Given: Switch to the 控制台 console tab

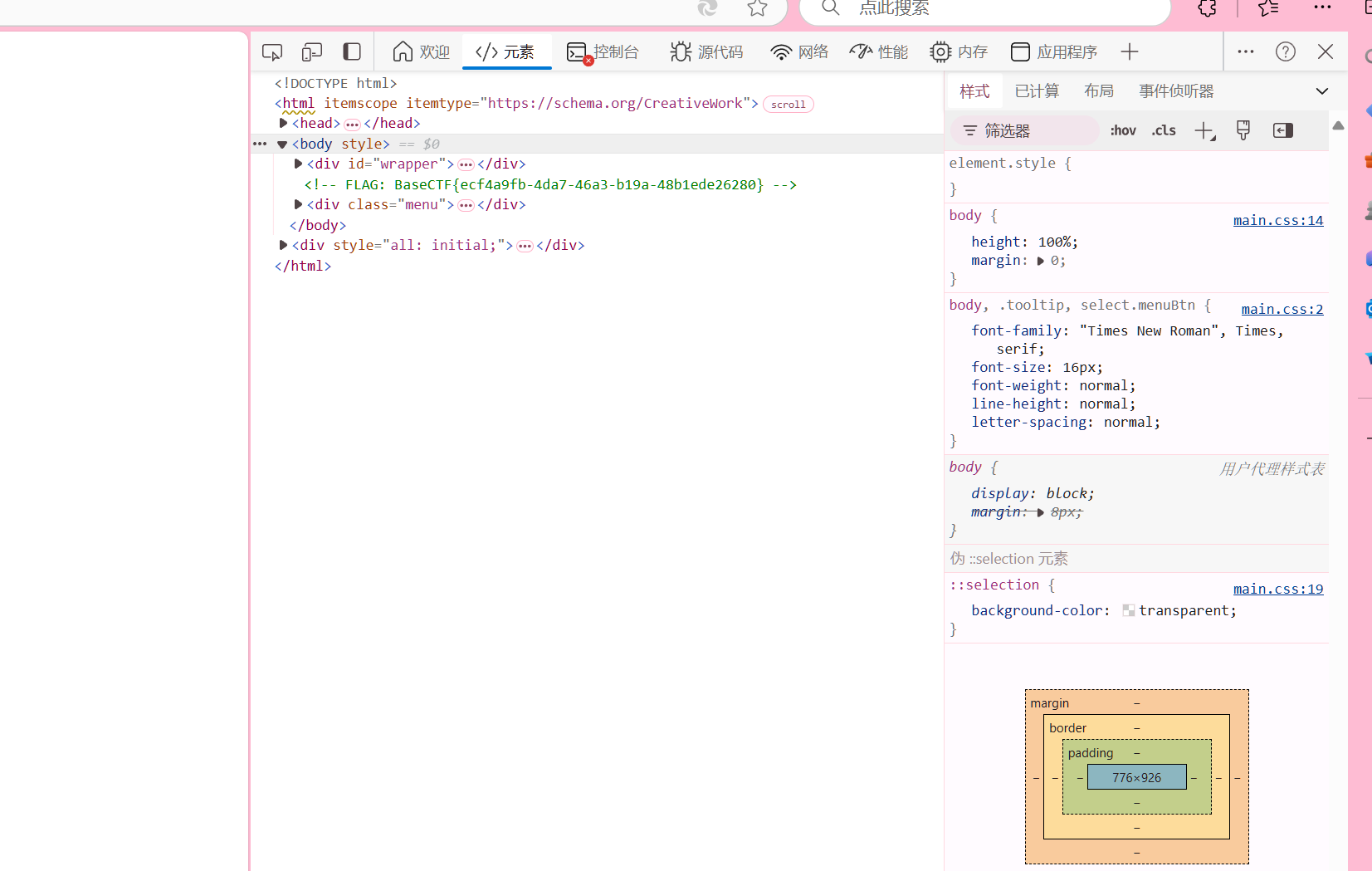Looking at the screenshot, I should (x=603, y=52).
